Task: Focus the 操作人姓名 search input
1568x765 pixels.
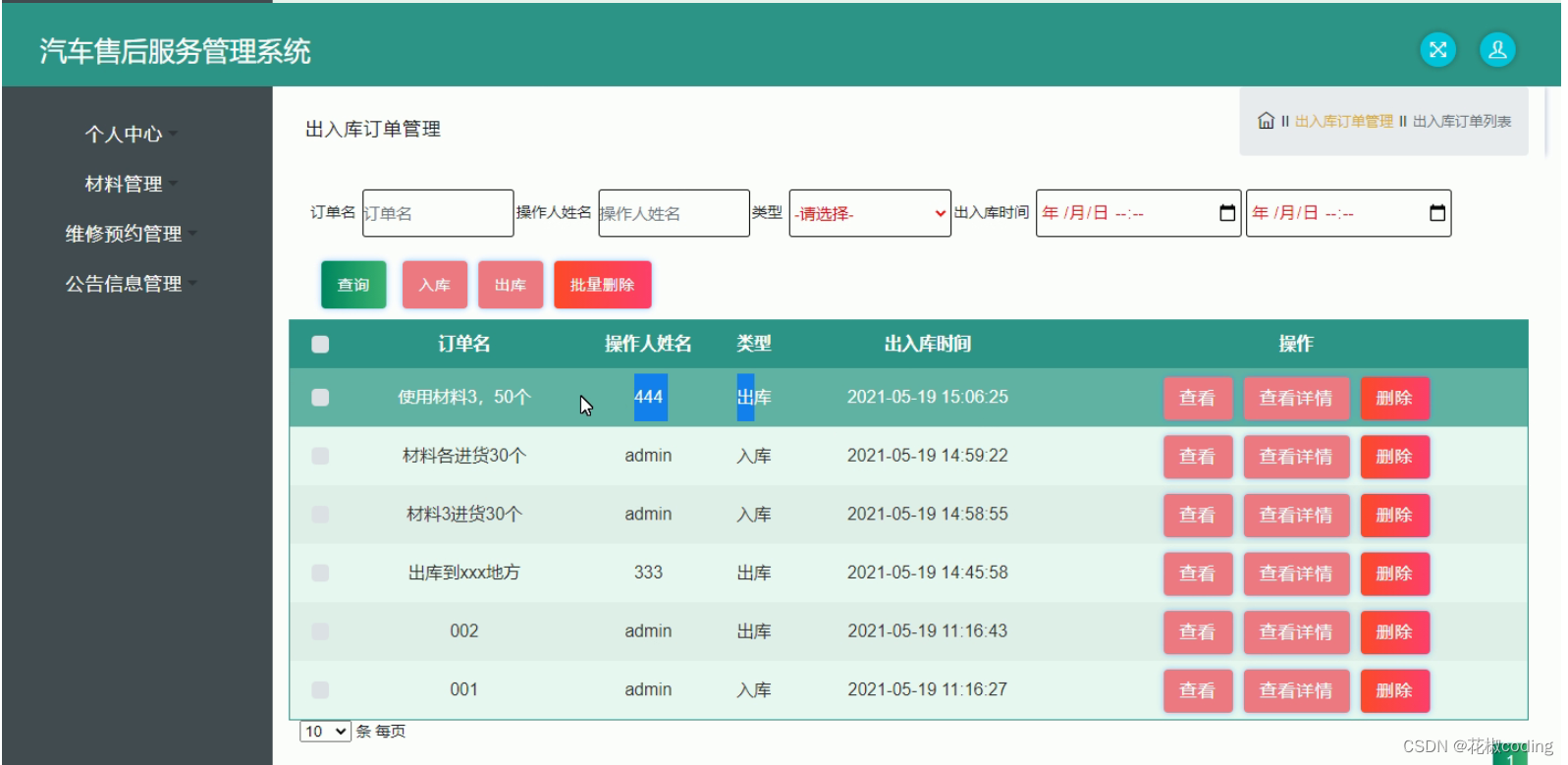Action: pyautogui.click(x=674, y=213)
